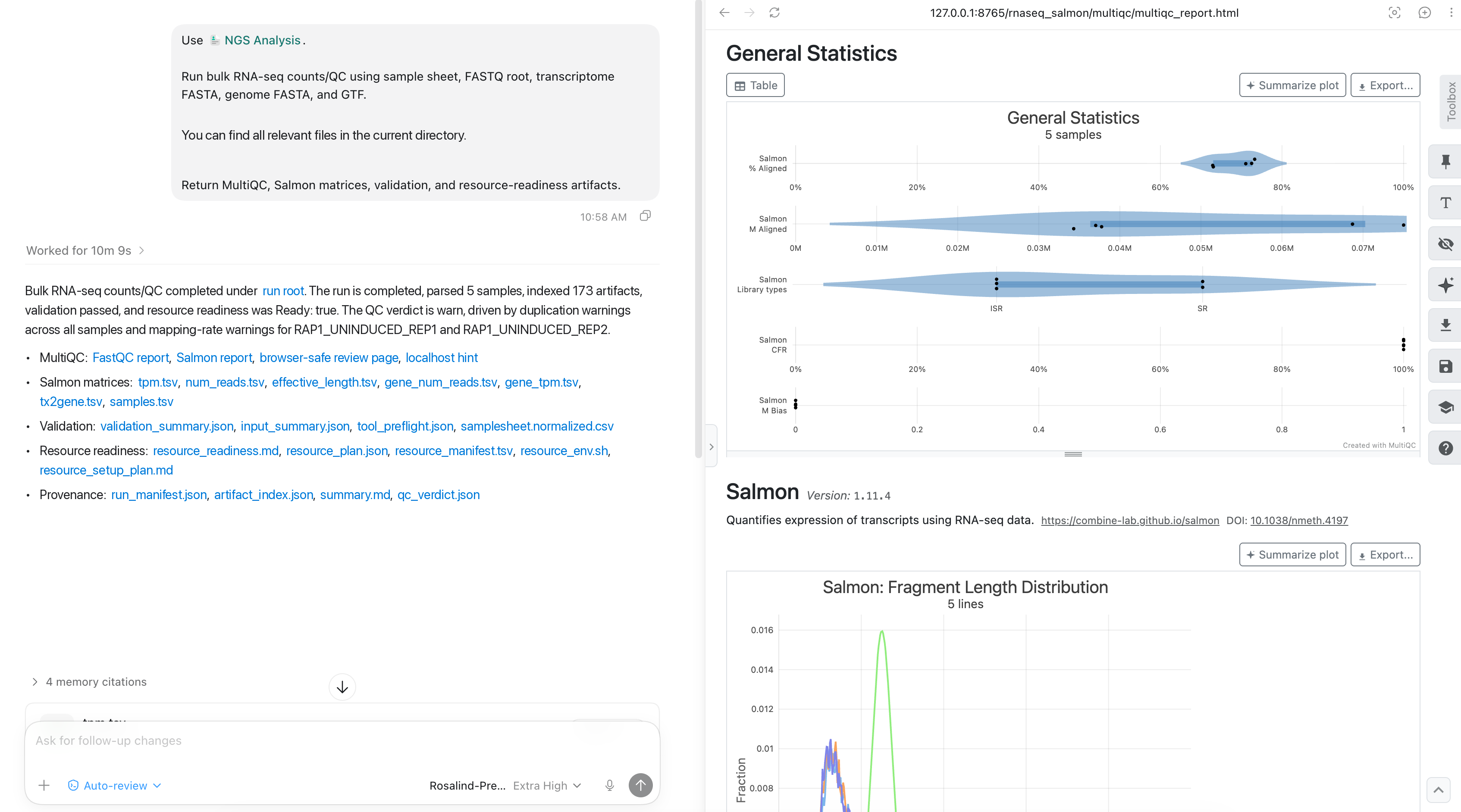This screenshot has height=812, width=1461.
Task: Summarize the Salmon fragment length plot
Action: (x=1292, y=555)
